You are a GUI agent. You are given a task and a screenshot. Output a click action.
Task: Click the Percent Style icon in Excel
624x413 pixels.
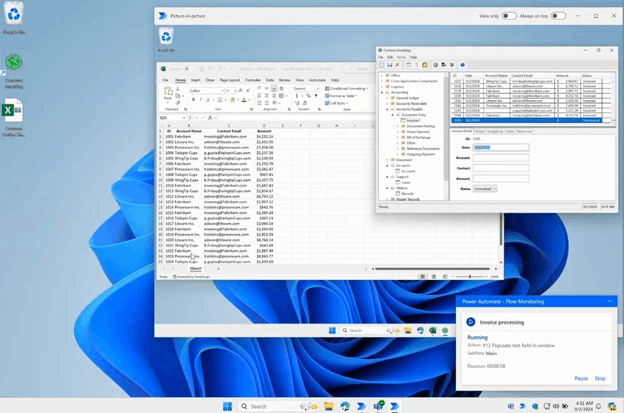pos(308,96)
